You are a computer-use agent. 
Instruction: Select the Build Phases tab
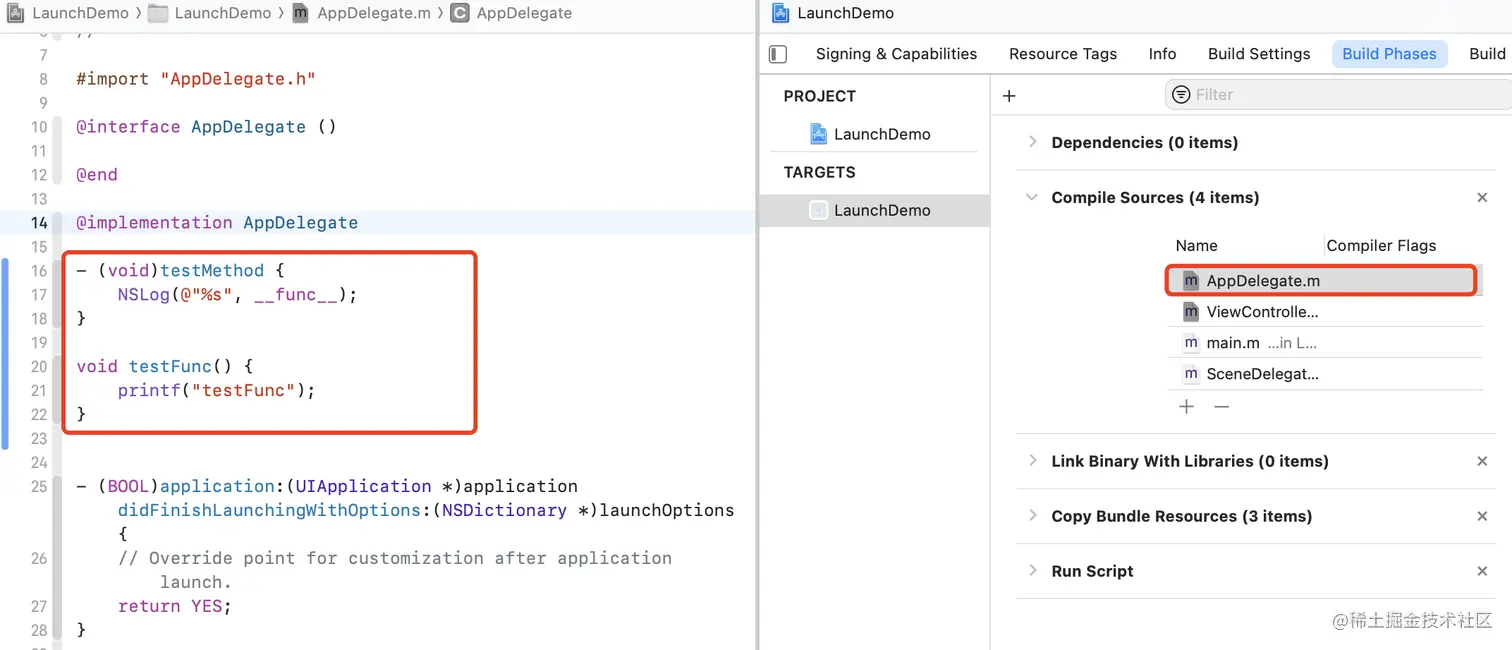(x=1389, y=54)
